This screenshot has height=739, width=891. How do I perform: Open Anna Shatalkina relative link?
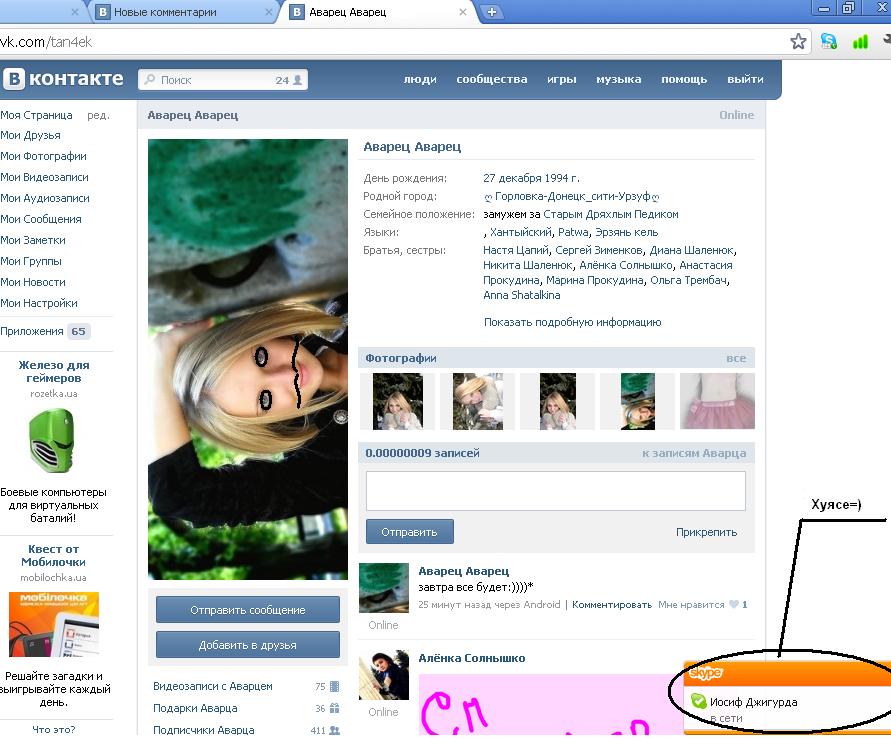coord(522,295)
